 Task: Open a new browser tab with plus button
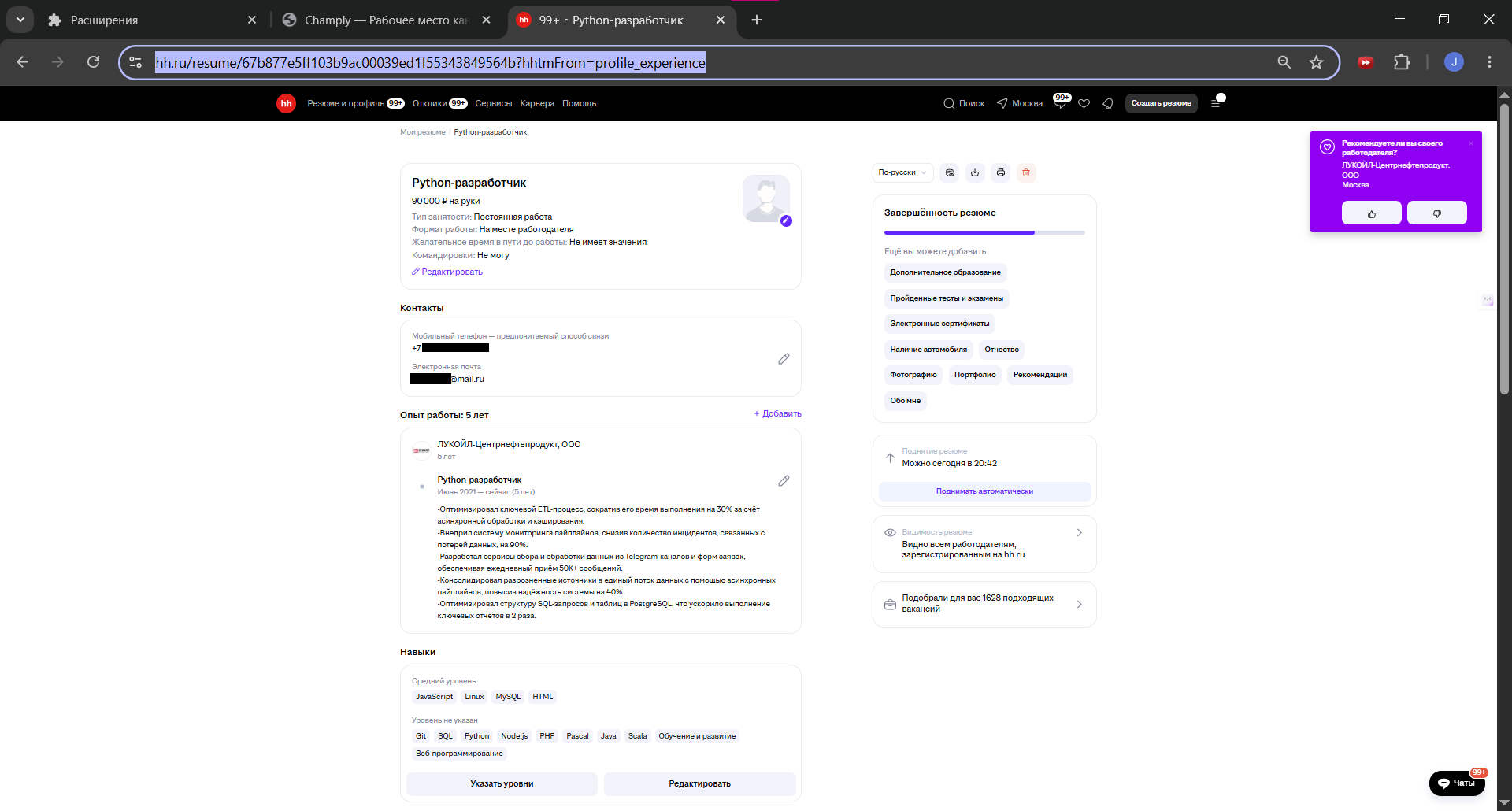[x=757, y=20]
